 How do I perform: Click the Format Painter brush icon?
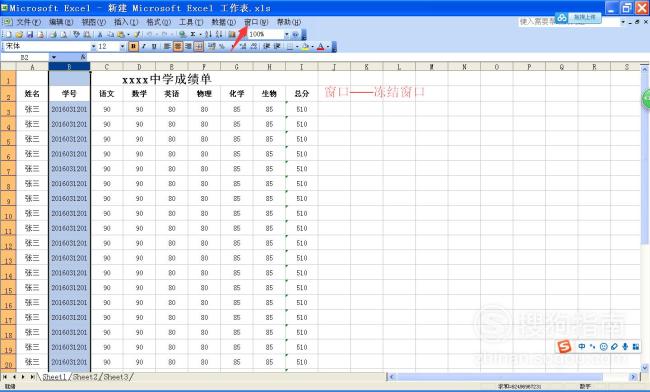(137, 34)
